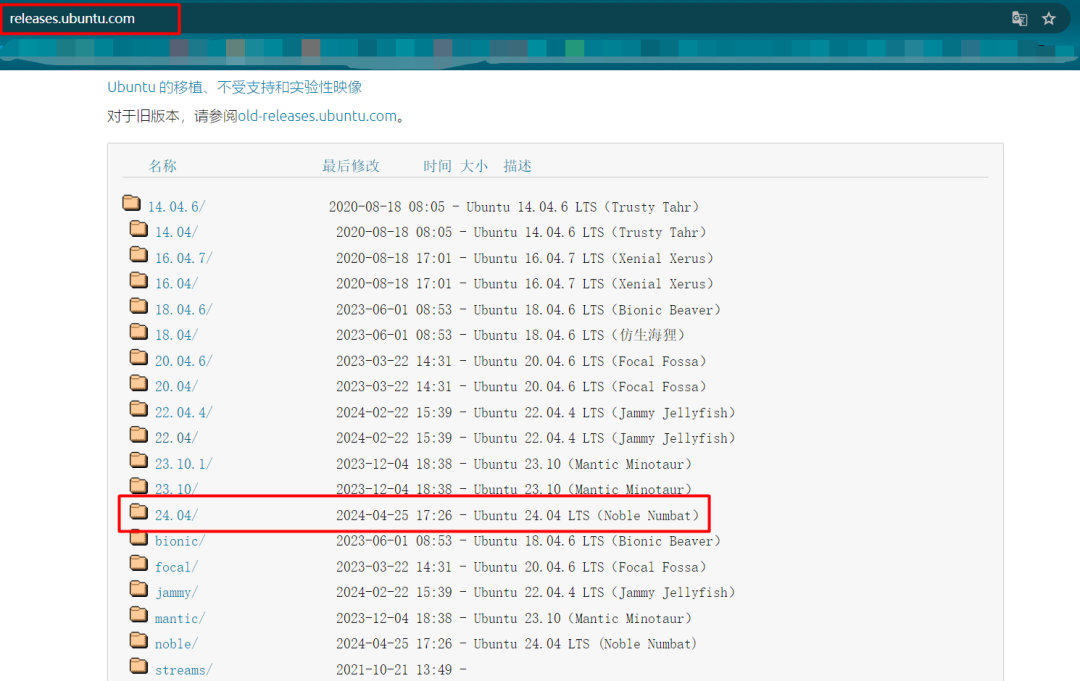
Task: Follow the old-releases.ubuntu.com link
Action: [x=318, y=116]
